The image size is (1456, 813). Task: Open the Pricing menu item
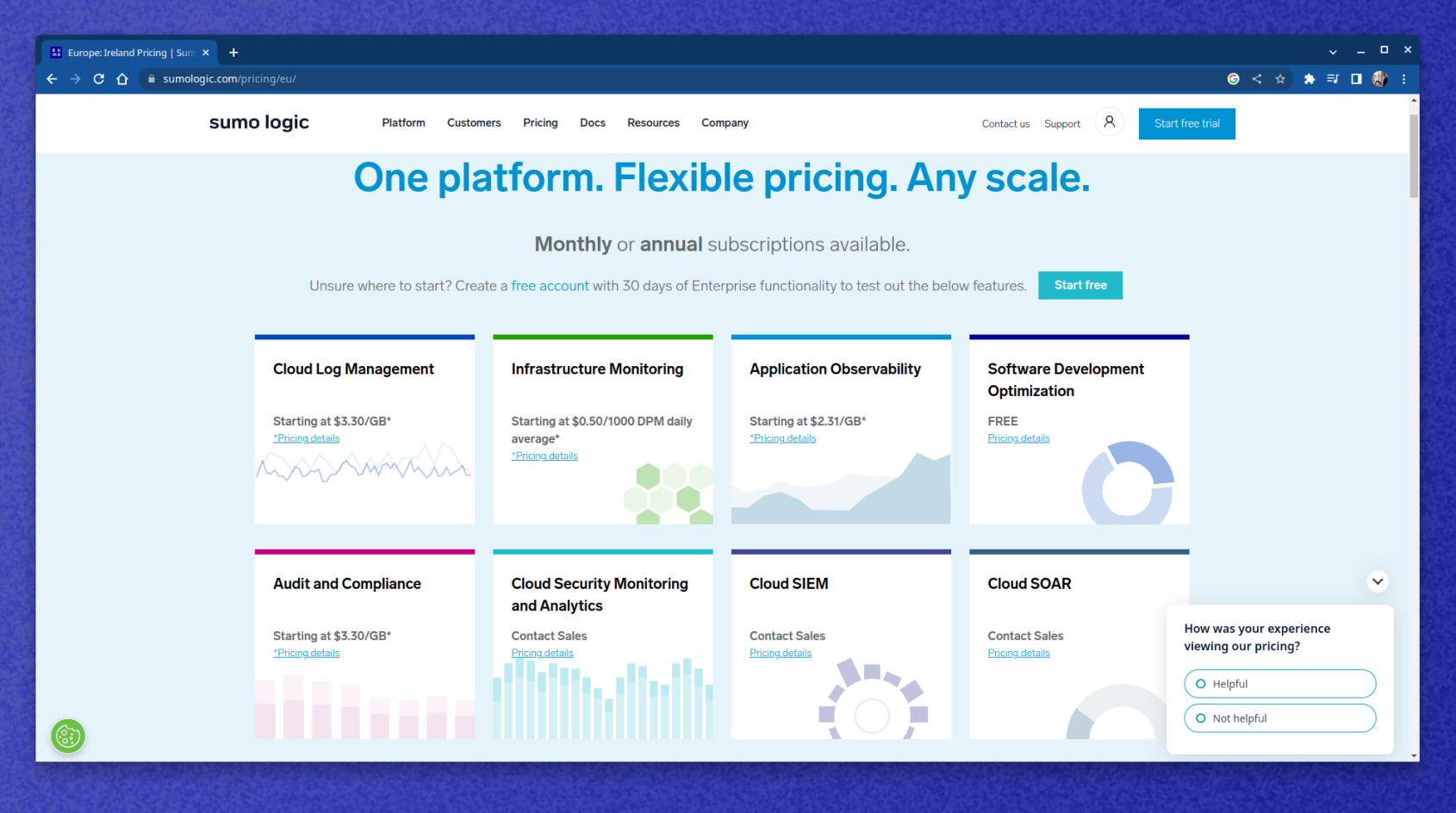(540, 122)
